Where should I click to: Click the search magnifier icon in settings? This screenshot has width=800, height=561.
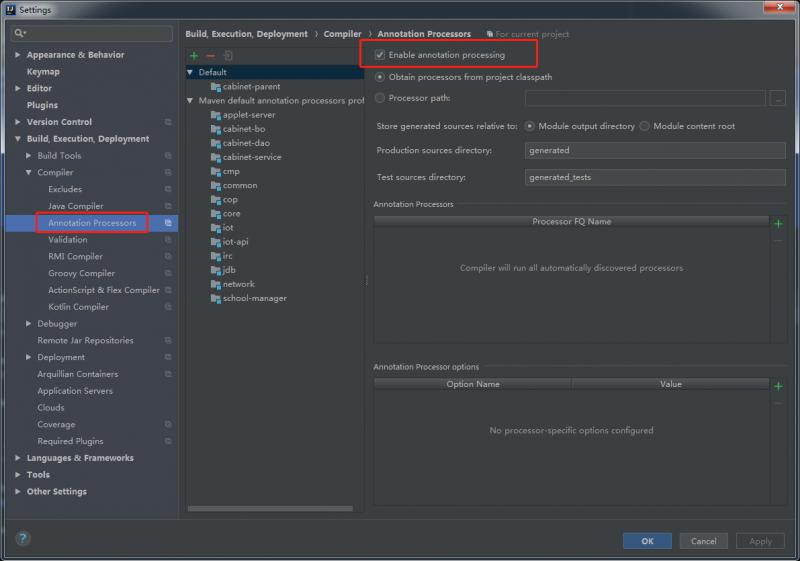[x=20, y=33]
